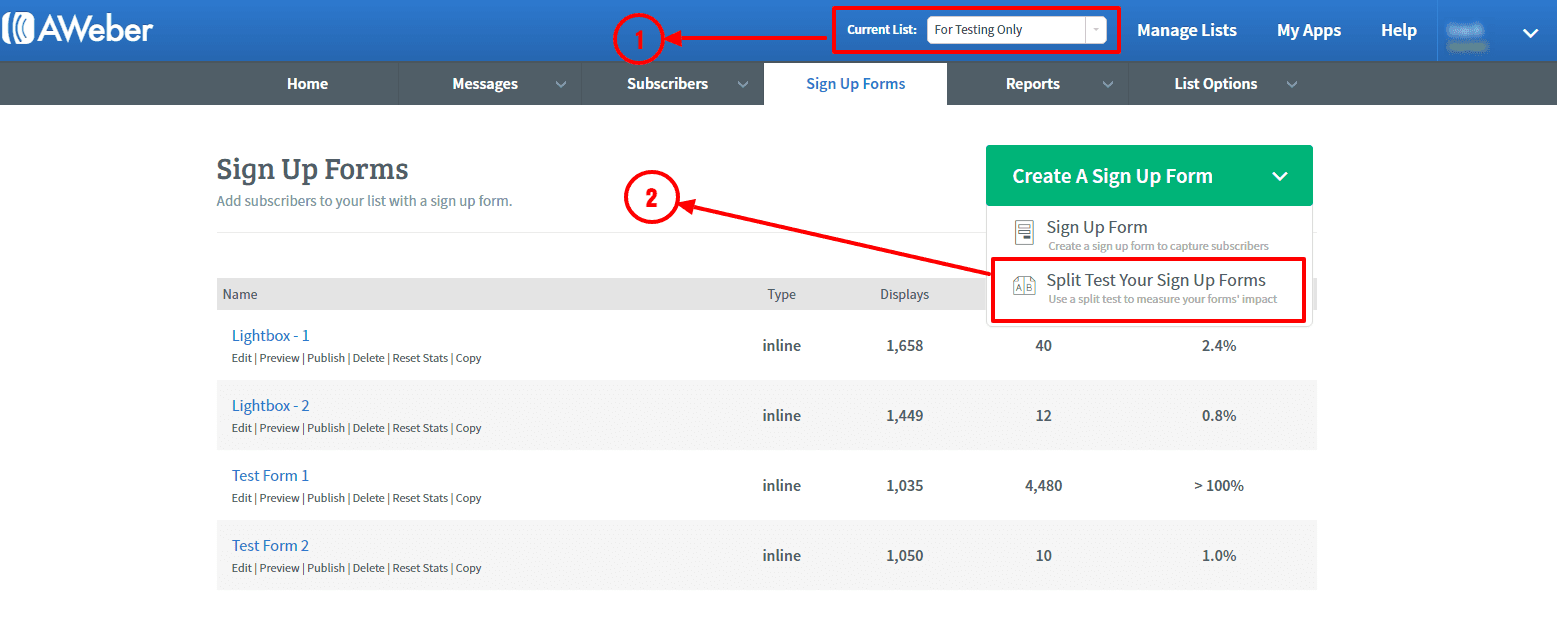This screenshot has height=630, width=1557.
Task: Delete Test Form 1
Action: pyautogui.click(x=368, y=498)
